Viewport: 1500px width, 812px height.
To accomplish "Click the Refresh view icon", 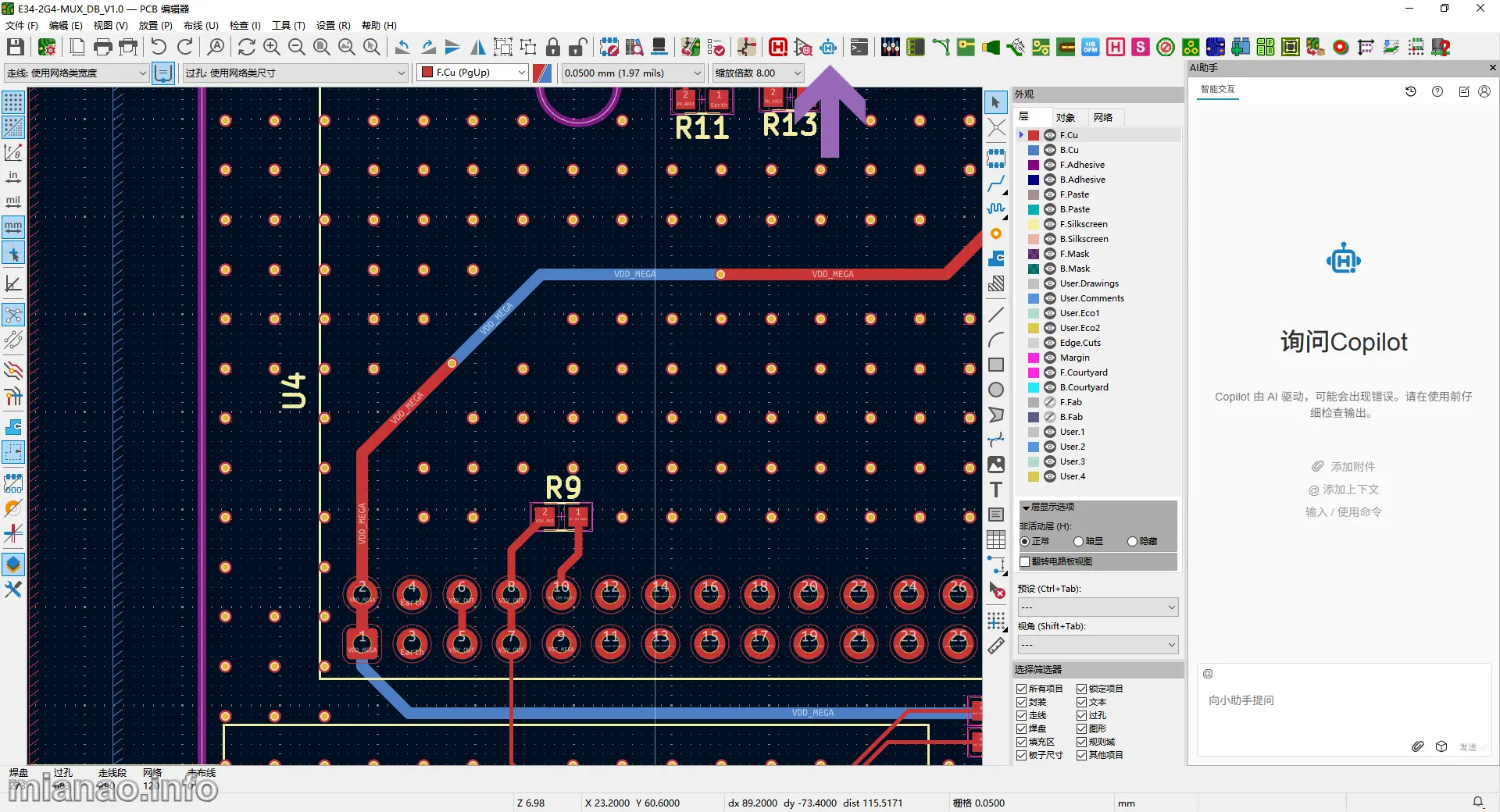I will pyautogui.click(x=247, y=48).
